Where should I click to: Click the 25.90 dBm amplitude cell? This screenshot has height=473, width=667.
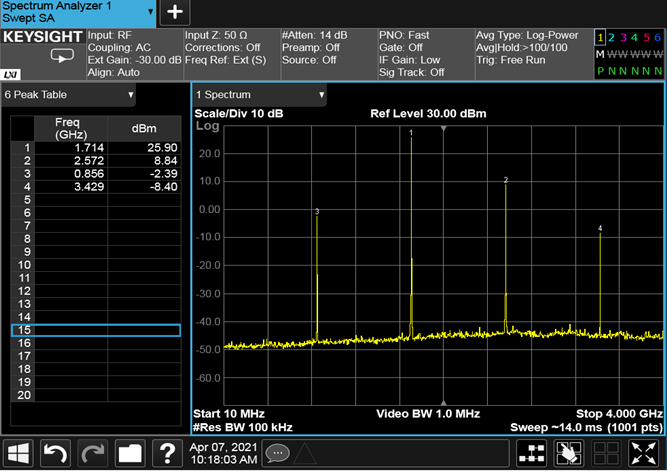click(144, 148)
